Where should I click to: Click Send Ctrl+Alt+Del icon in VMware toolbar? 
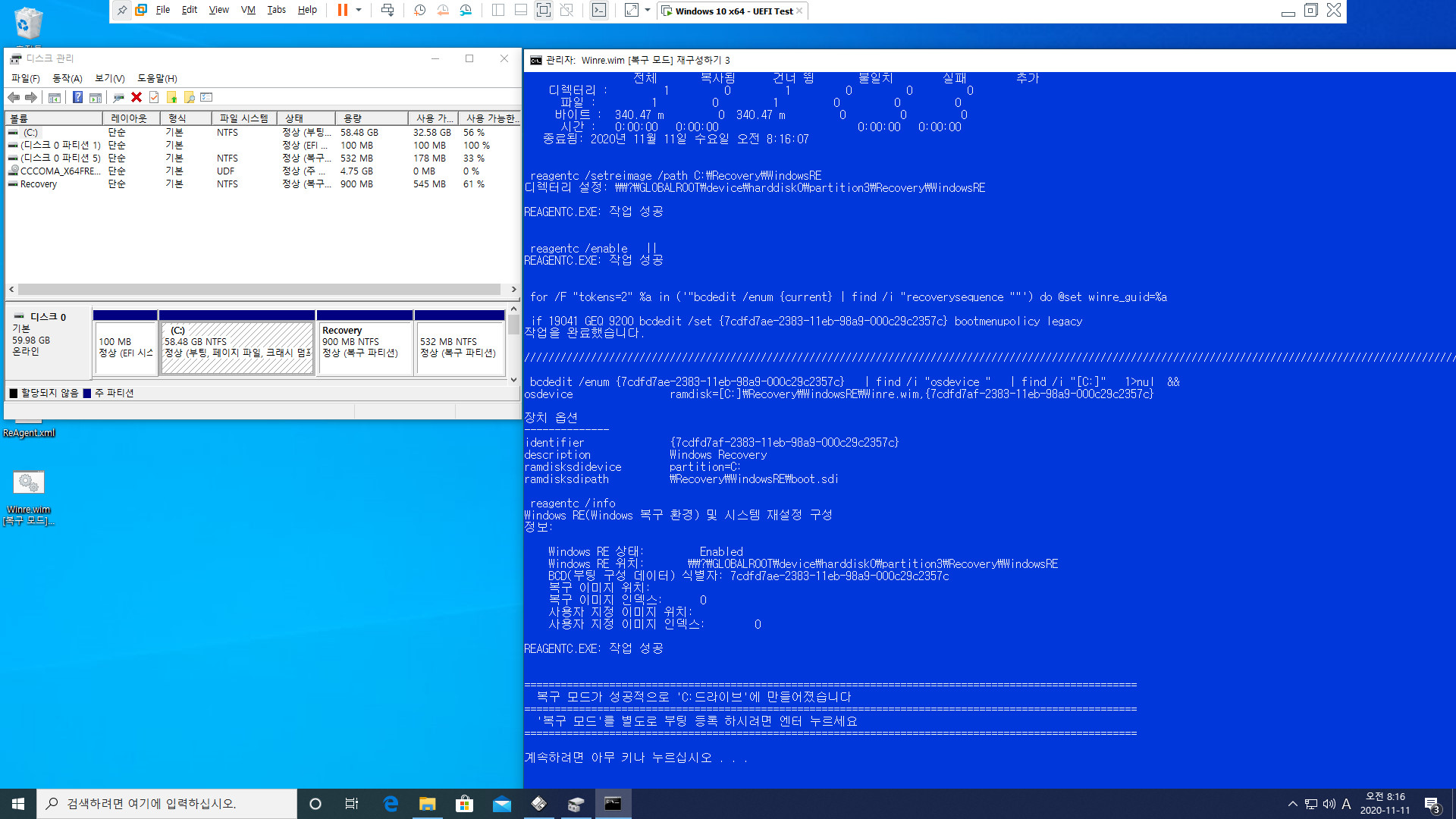pos(388,10)
